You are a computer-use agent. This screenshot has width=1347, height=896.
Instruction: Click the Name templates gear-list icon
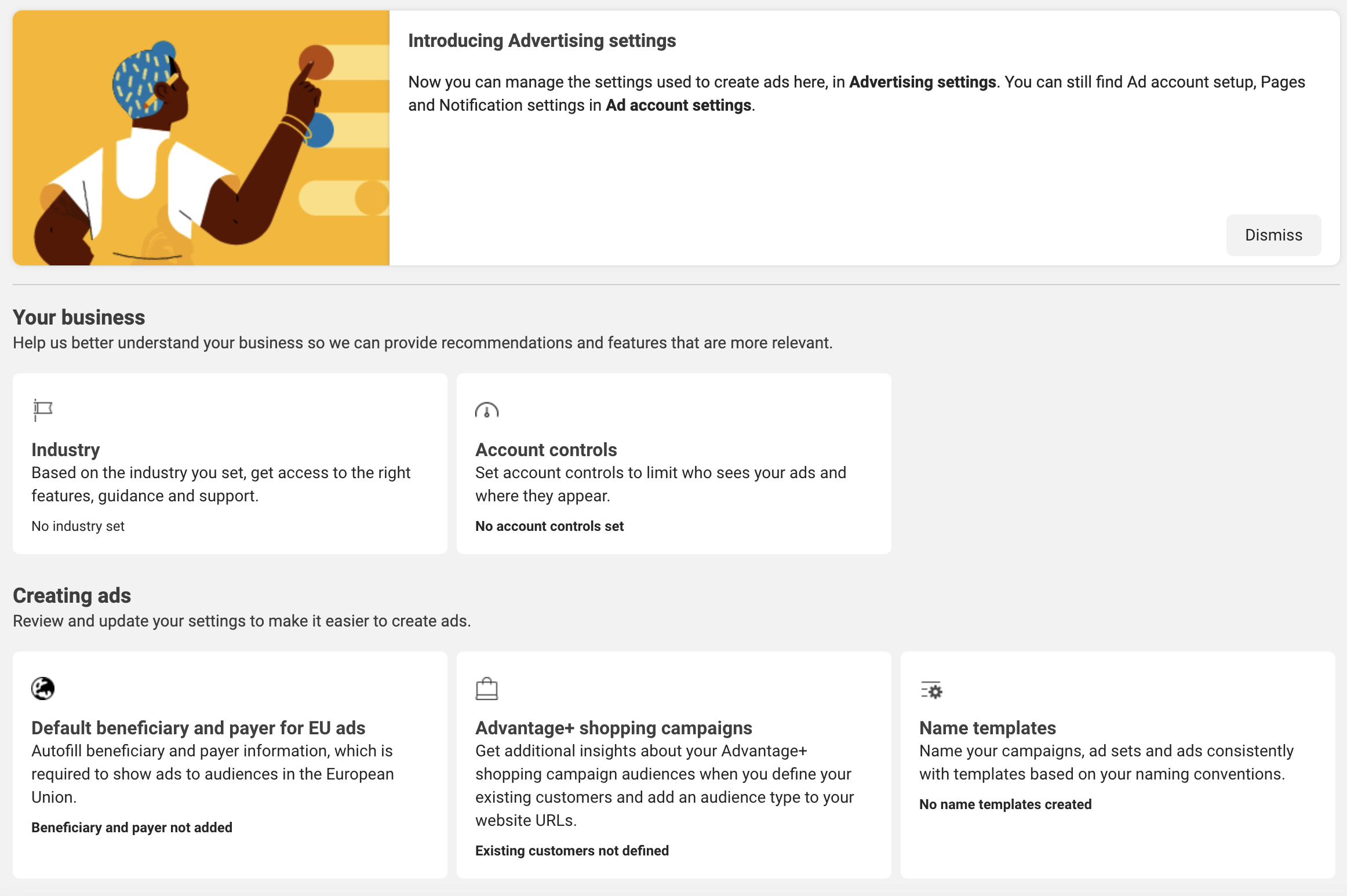coord(931,690)
